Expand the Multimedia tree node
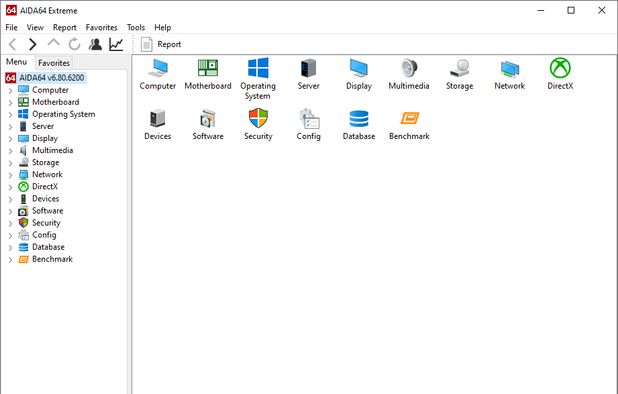618x394 pixels. [x=11, y=151]
